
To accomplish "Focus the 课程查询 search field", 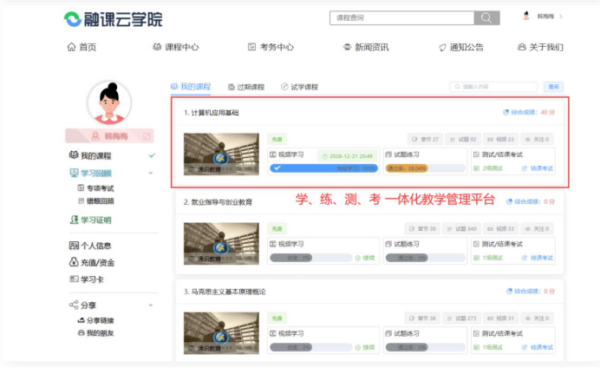I will tap(402, 18).
